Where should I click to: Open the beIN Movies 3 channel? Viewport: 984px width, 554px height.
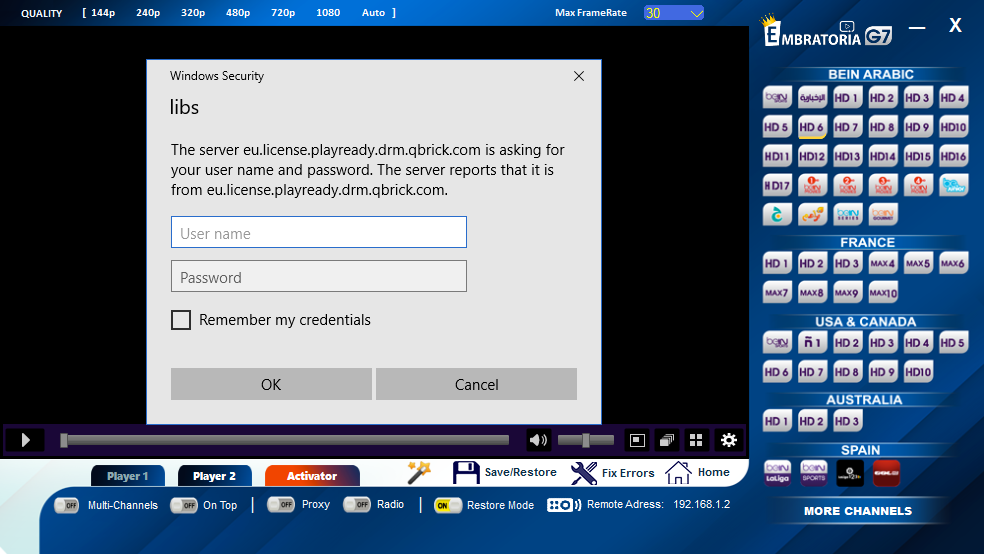tap(883, 186)
